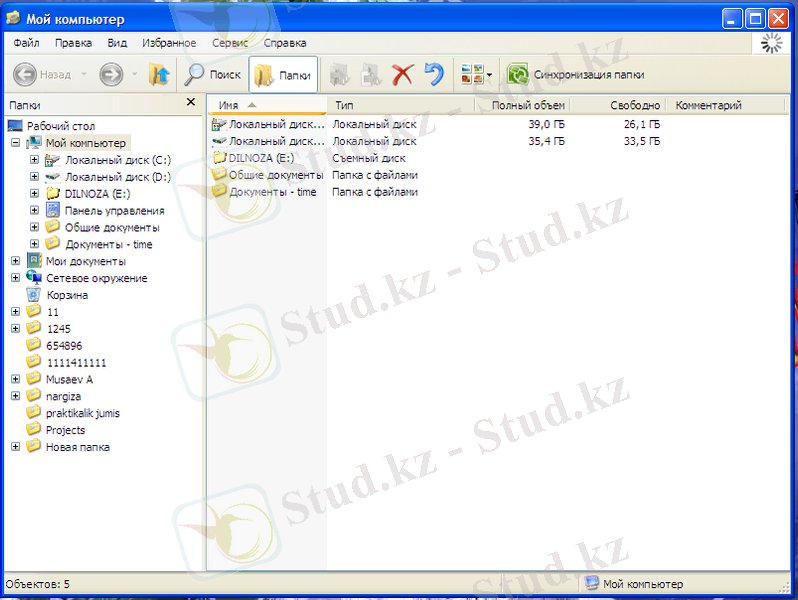798x600 pixels.
Task: Select Локальный диск (C:) drive icon in tree
Action: coord(52,160)
